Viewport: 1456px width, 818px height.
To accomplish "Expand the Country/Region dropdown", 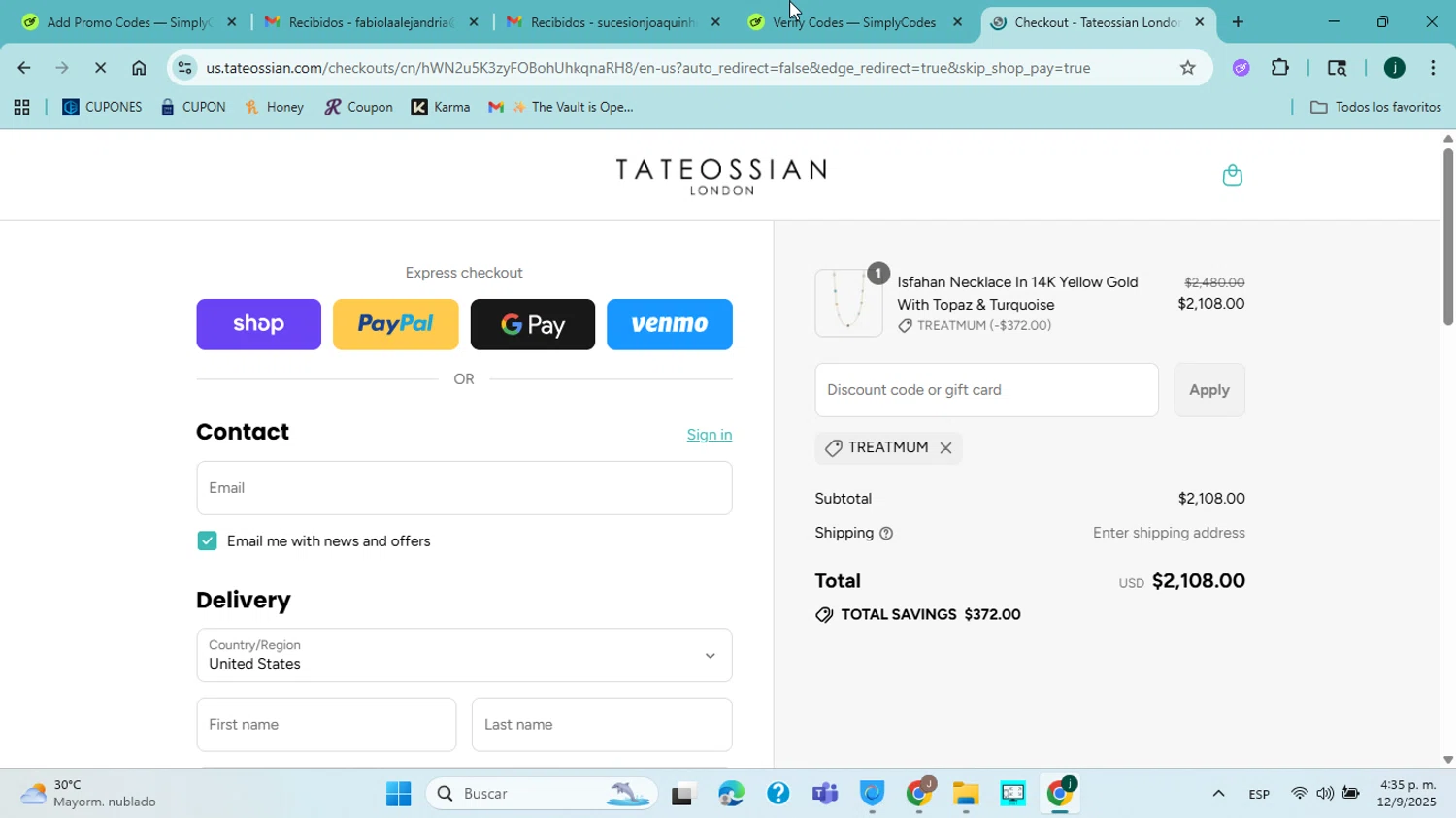I will tap(464, 655).
